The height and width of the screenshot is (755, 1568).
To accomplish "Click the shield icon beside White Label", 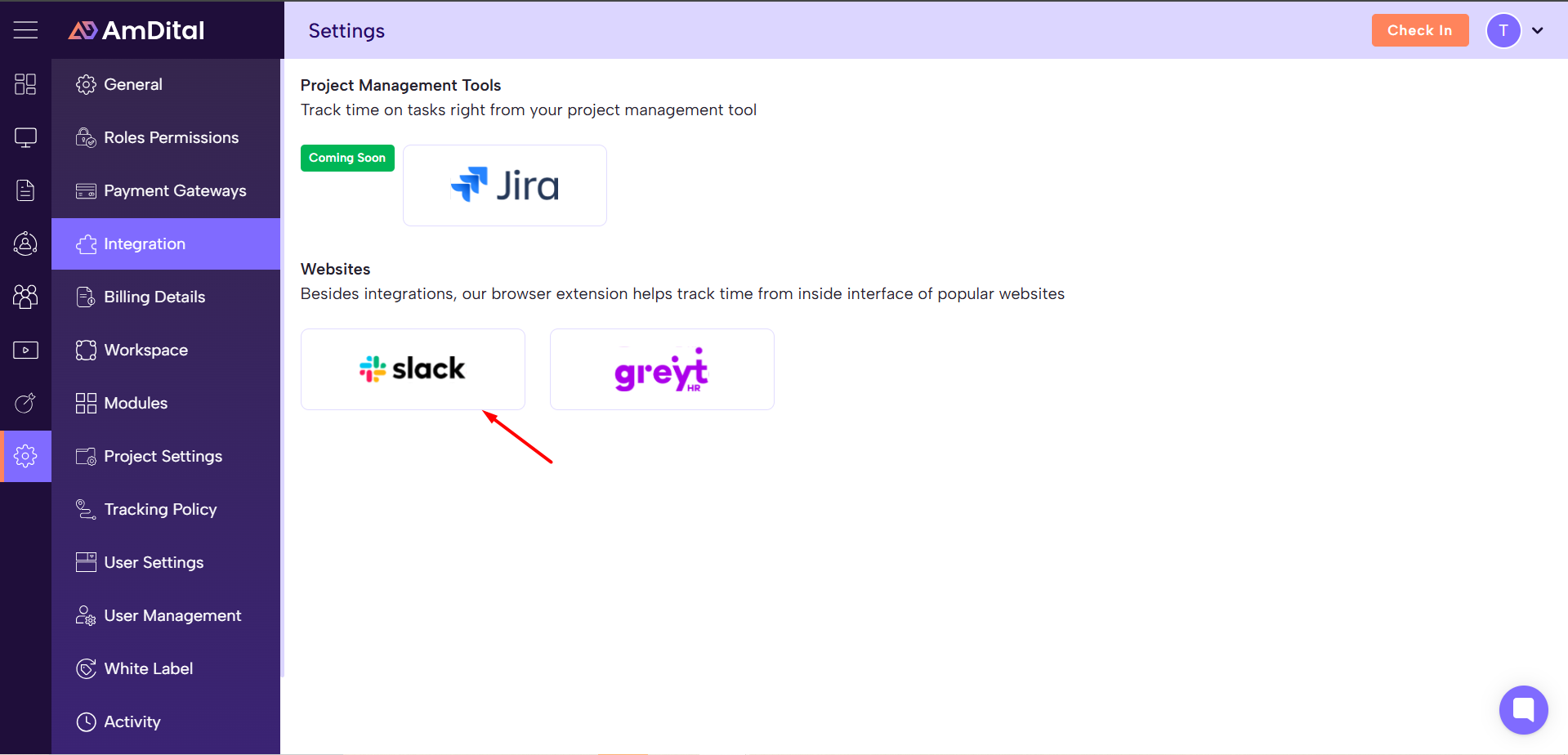I will point(86,668).
